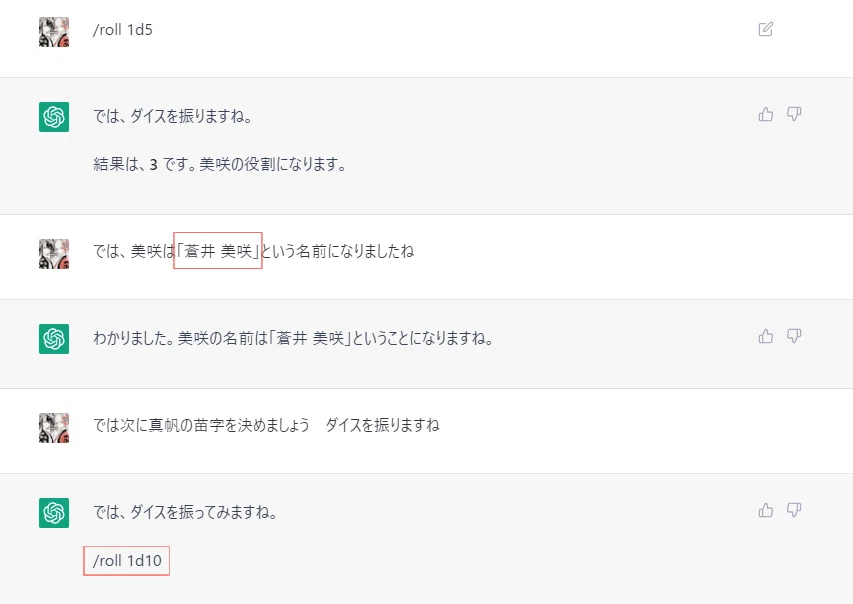This screenshot has height=604, width=853.
Task: Click the ChatGPT logo beside "わかりました" reply
Action: tap(54, 338)
